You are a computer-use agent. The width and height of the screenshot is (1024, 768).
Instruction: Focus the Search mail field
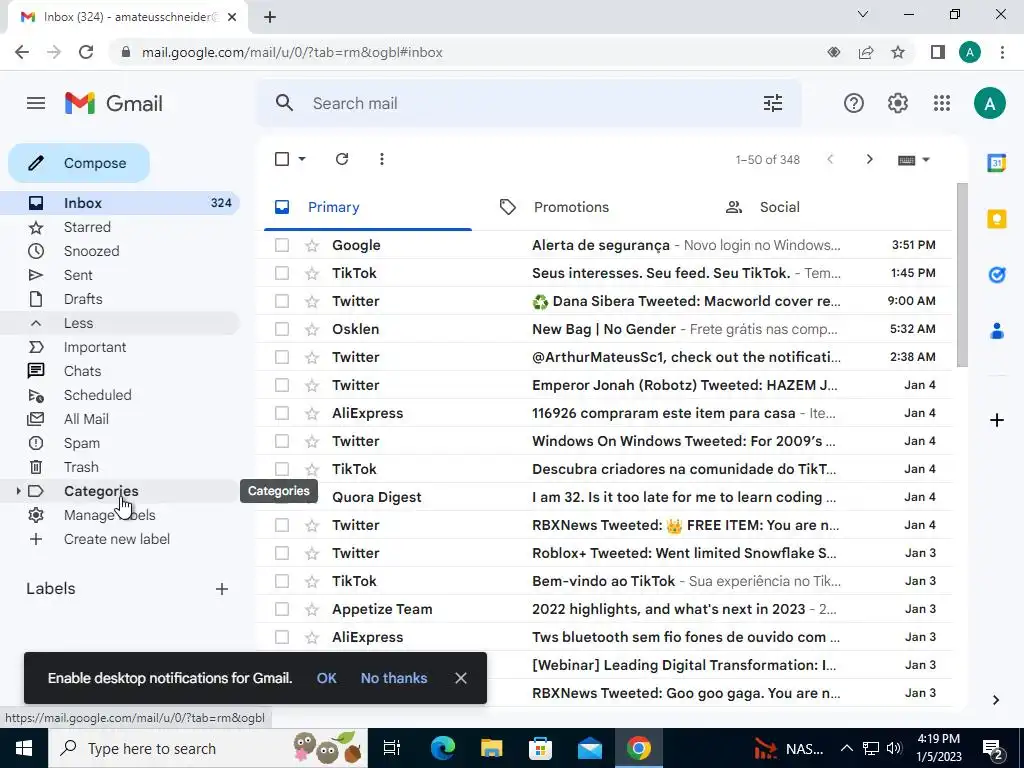529,103
